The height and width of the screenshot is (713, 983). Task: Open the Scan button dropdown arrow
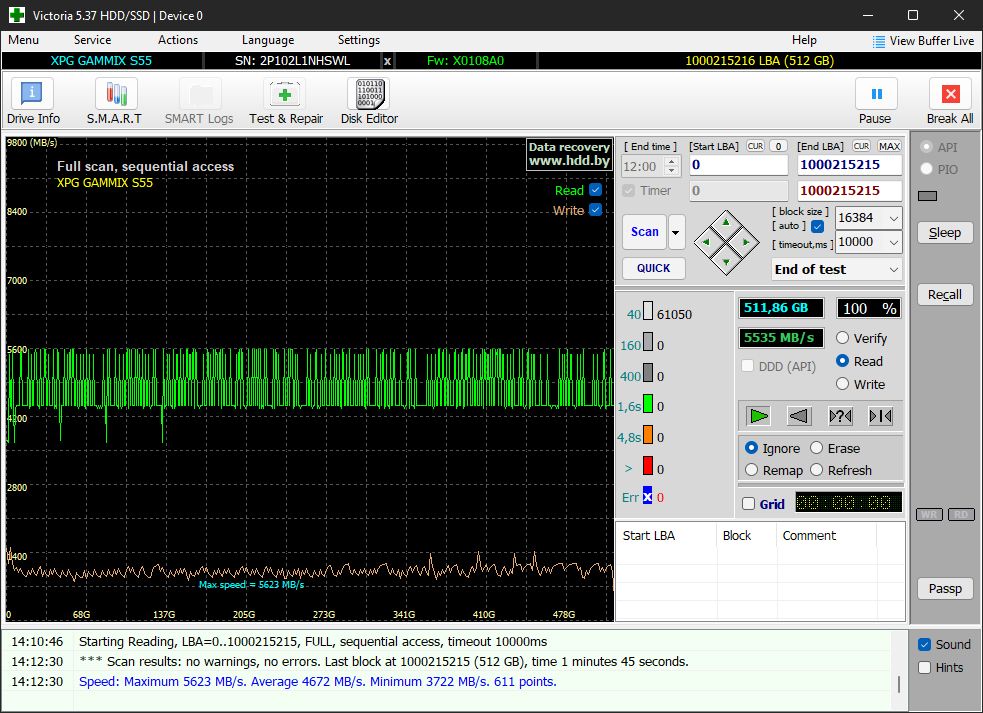tap(676, 232)
